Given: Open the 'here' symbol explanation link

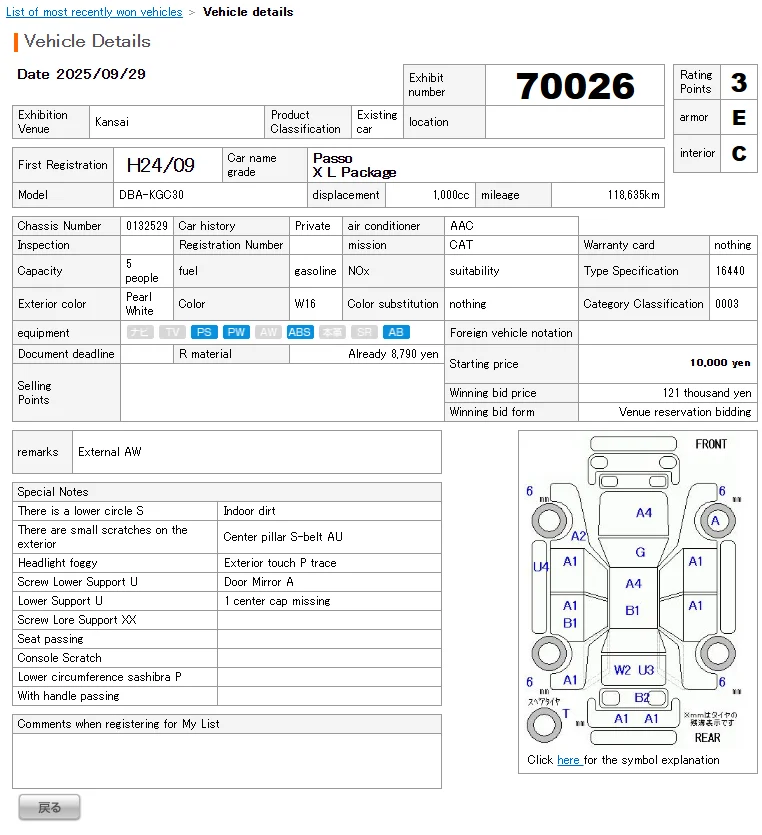Looking at the screenshot, I should coord(568,760).
